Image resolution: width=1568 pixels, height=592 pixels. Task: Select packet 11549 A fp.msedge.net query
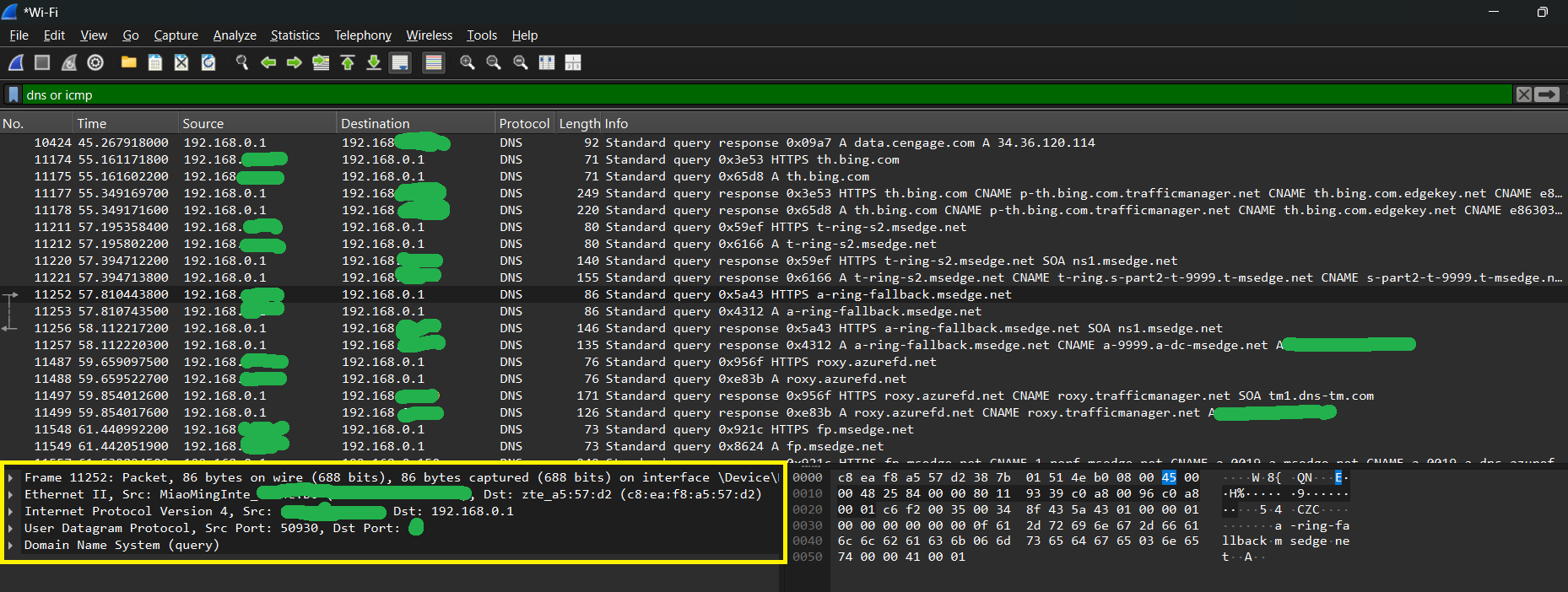[784, 446]
